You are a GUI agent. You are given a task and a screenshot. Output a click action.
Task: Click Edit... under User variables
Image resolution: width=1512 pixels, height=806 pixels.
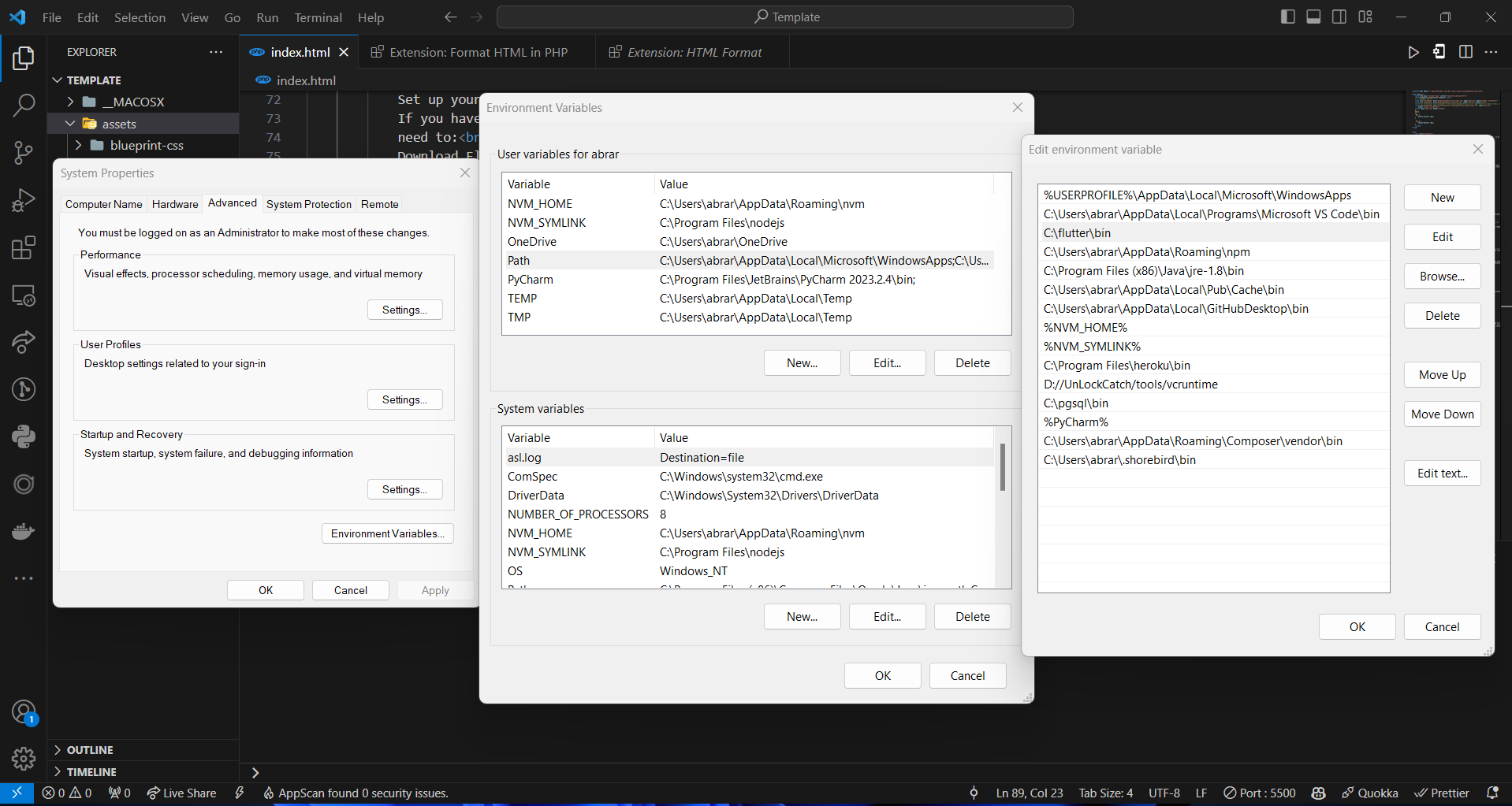click(888, 363)
